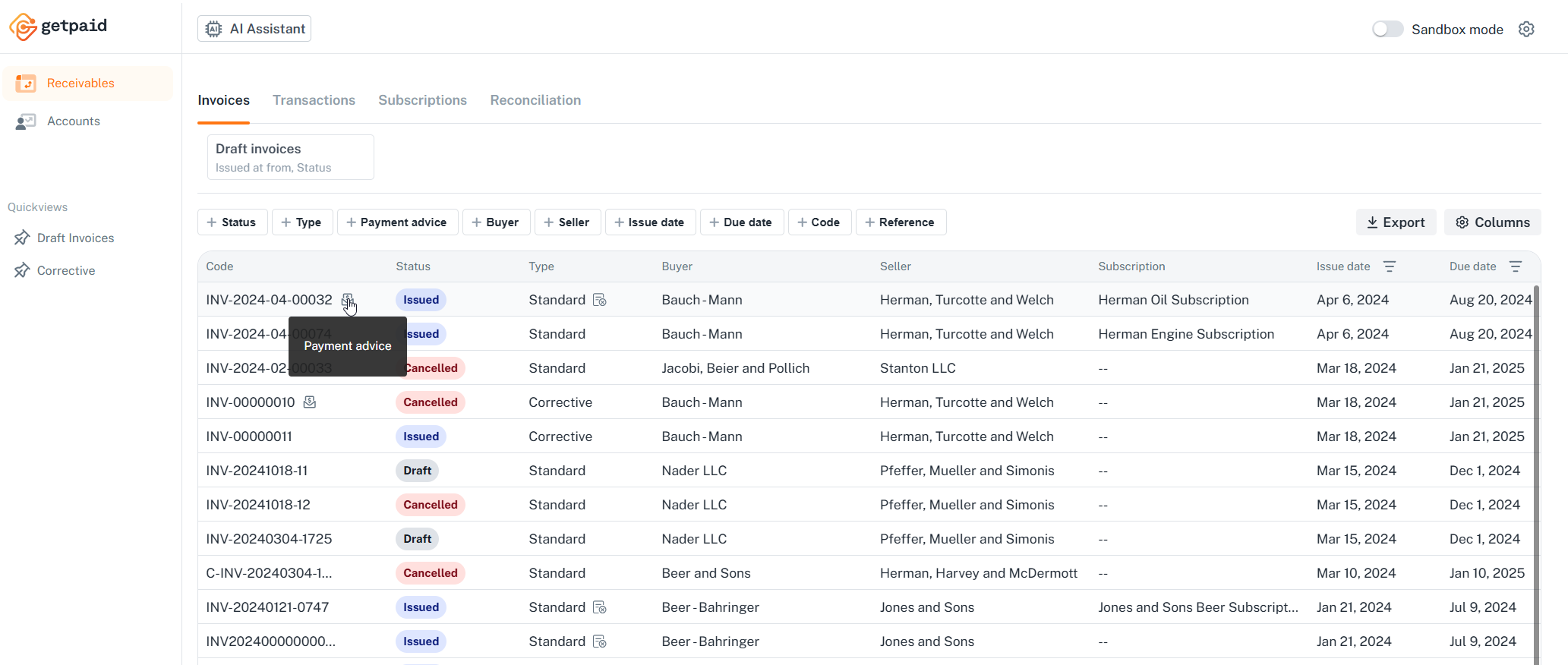Click the Subscription column header
Image resolution: width=1568 pixels, height=665 pixels.
tap(1131, 266)
